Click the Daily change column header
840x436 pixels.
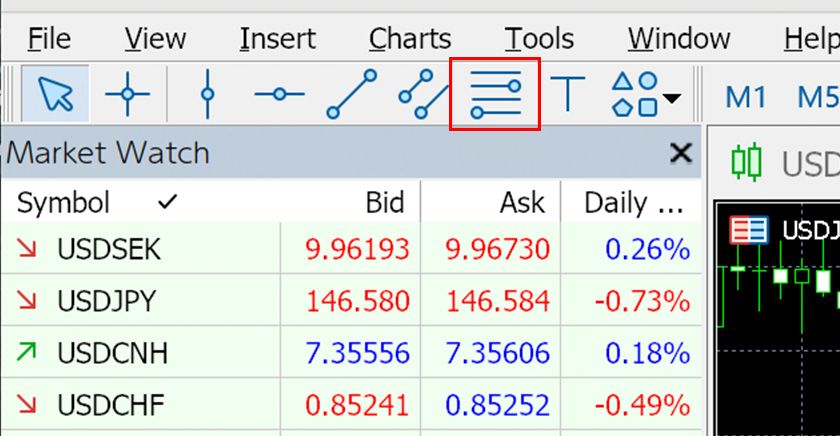633,203
